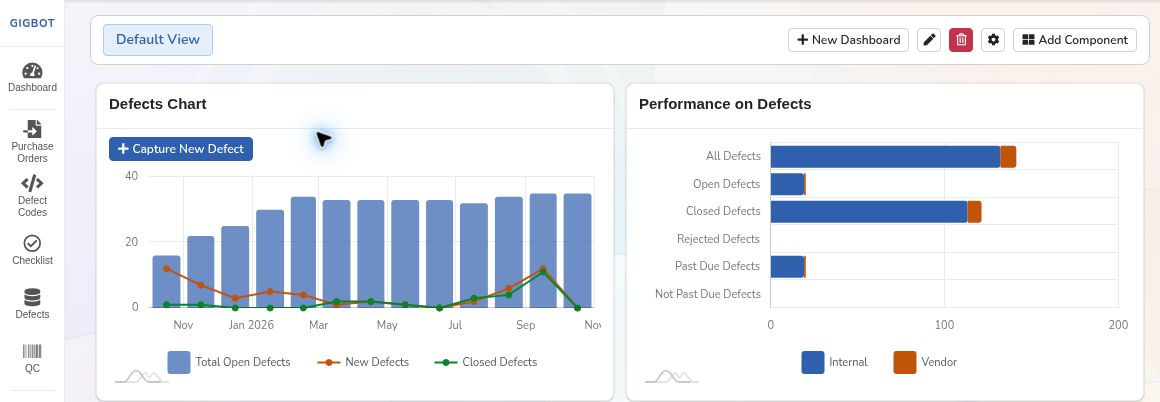Open the Dashboard gauge icon
The image size is (1160, 402).
pyautogui.click(x=33, y=71)
